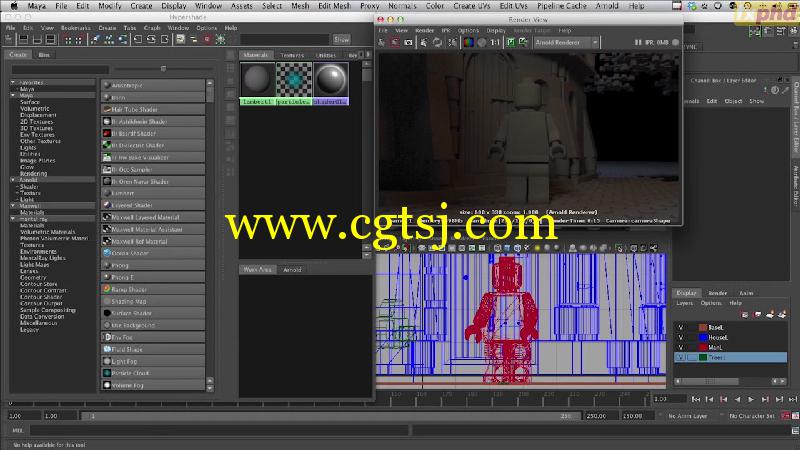Toggle visibility of the TreeL layer

click(680, 358)
